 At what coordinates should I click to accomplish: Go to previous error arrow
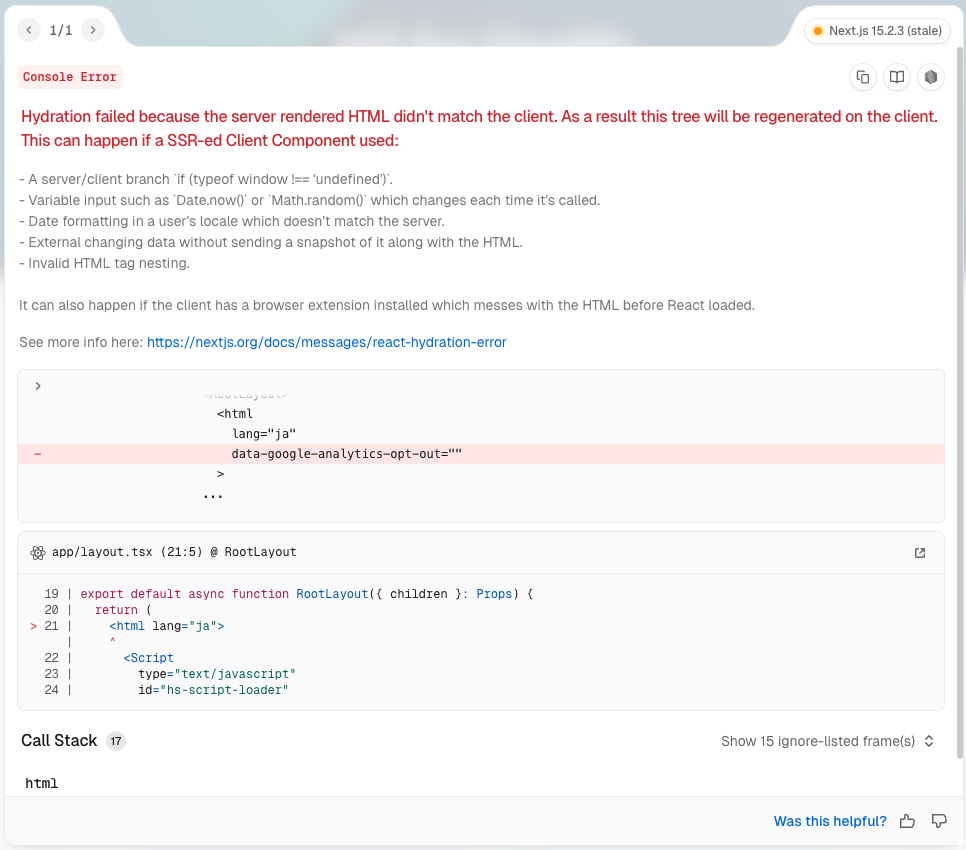click(x=29, y=30)
